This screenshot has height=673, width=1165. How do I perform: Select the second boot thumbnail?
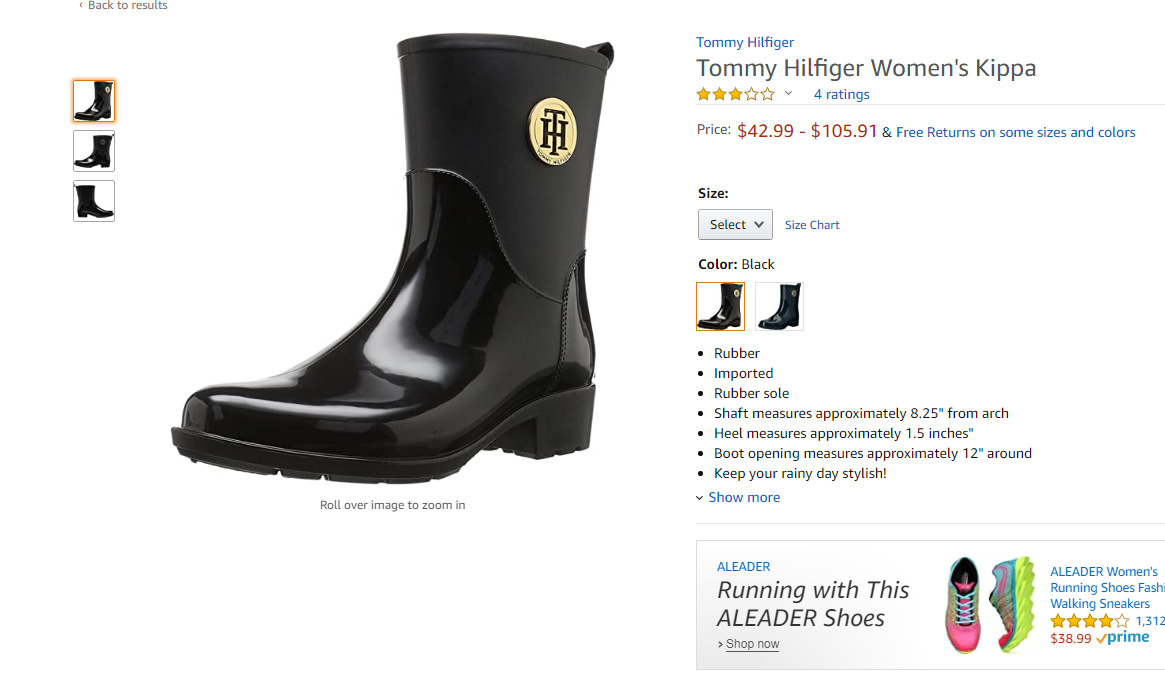tap(94, 151)
